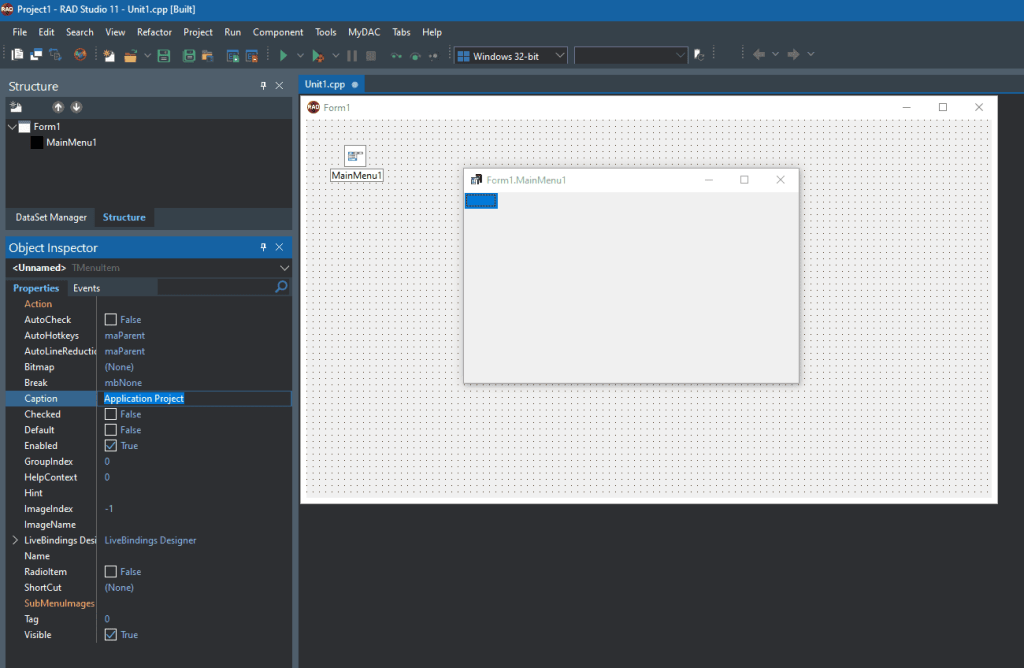1024x668 pixels.
Task: Toggle the Default property checkbox
Action: pyautogui.click(x=111, y=430)
